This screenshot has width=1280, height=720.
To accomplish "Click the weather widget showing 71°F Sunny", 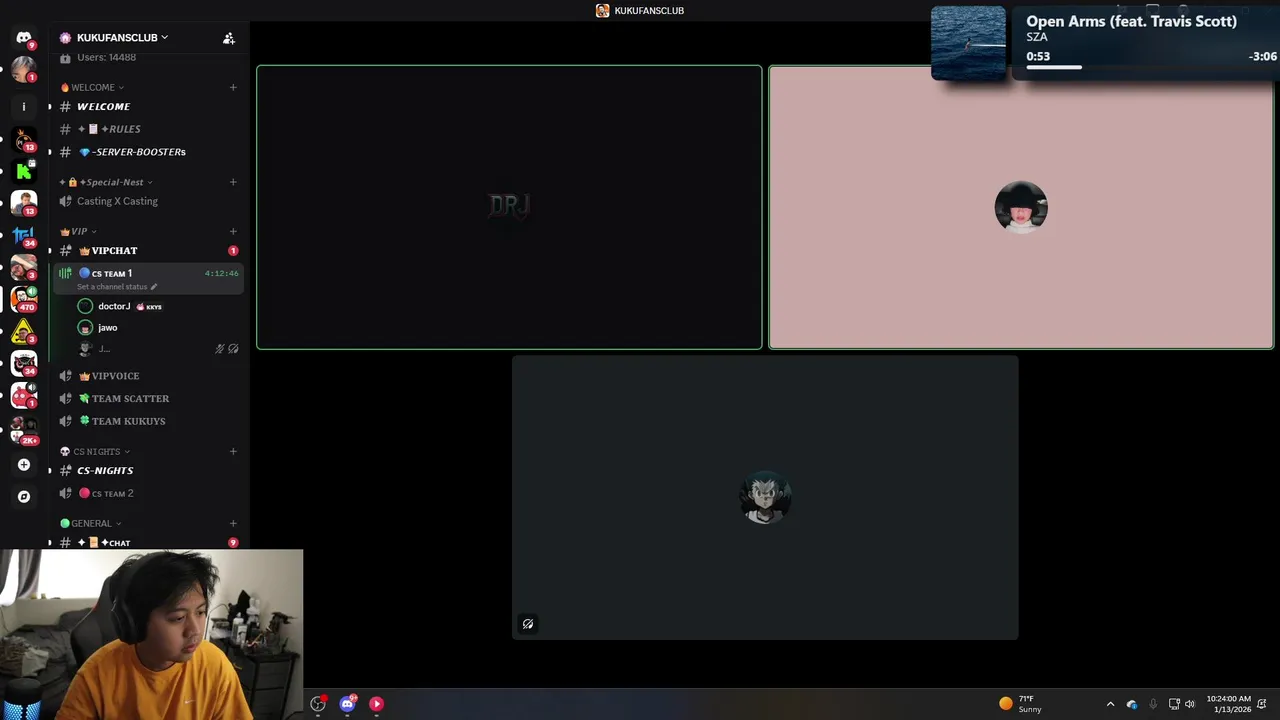I will pyautogui.click(x=1021, y=704).
